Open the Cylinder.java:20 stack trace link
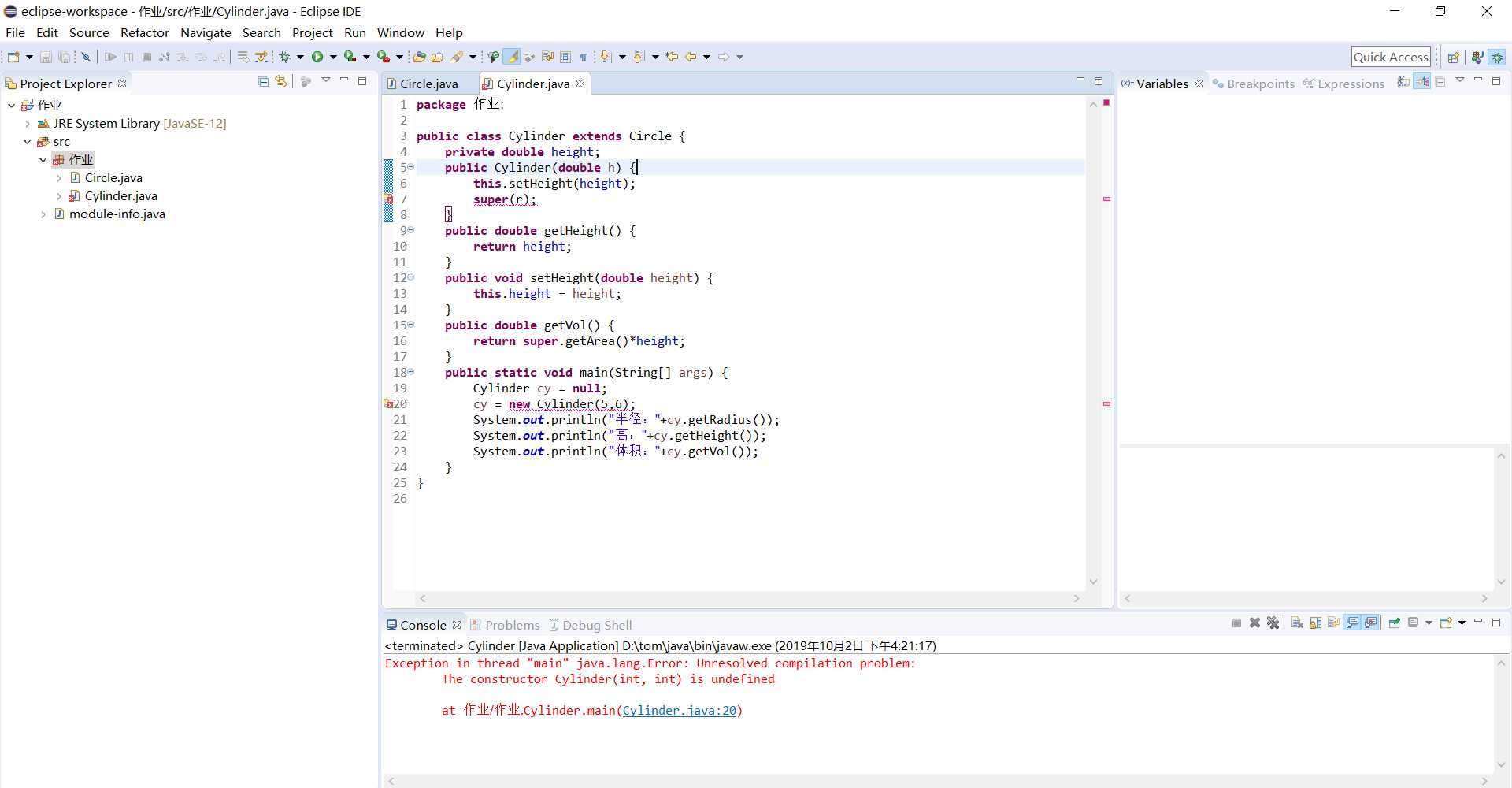Image resolution: width=1512 pixels, height=788 pixels. click(679, 710)
